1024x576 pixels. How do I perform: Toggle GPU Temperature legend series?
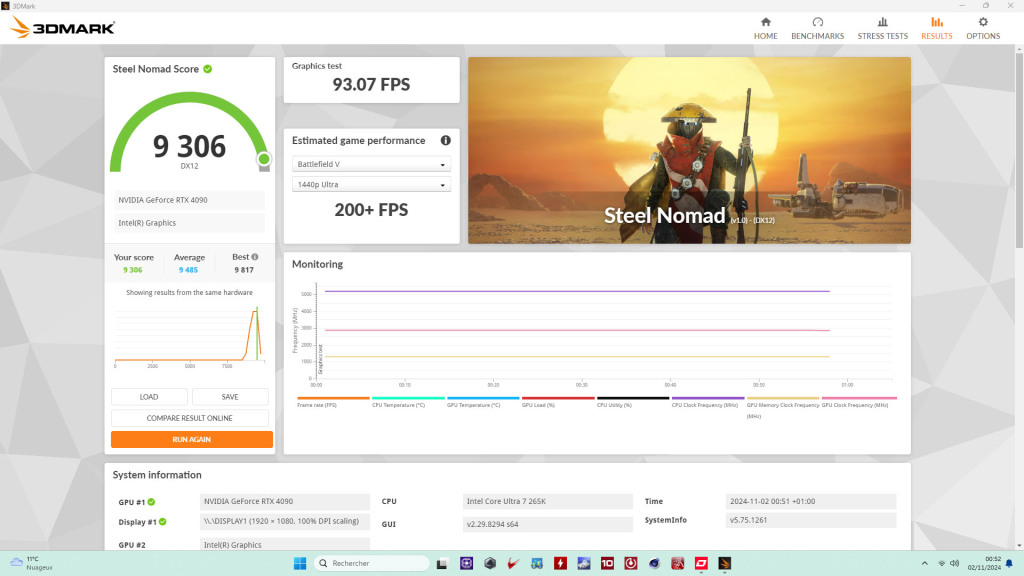(x=483, y=402)
